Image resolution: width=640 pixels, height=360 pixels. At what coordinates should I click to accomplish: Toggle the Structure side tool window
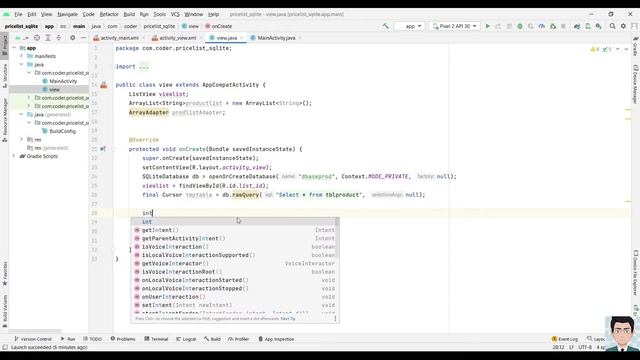4,76
